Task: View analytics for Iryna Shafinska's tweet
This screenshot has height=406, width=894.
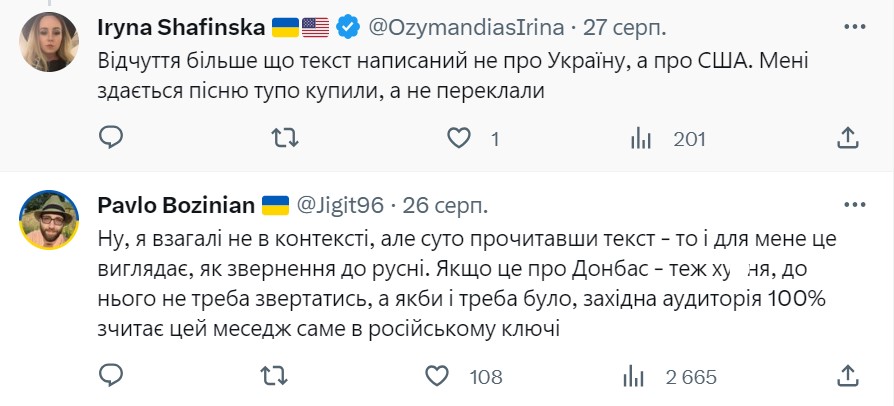Action: coord(641,138)
